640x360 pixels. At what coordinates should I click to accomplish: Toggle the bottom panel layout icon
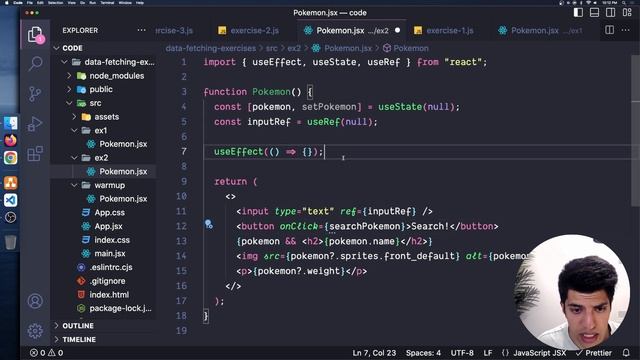pos(595,13)
